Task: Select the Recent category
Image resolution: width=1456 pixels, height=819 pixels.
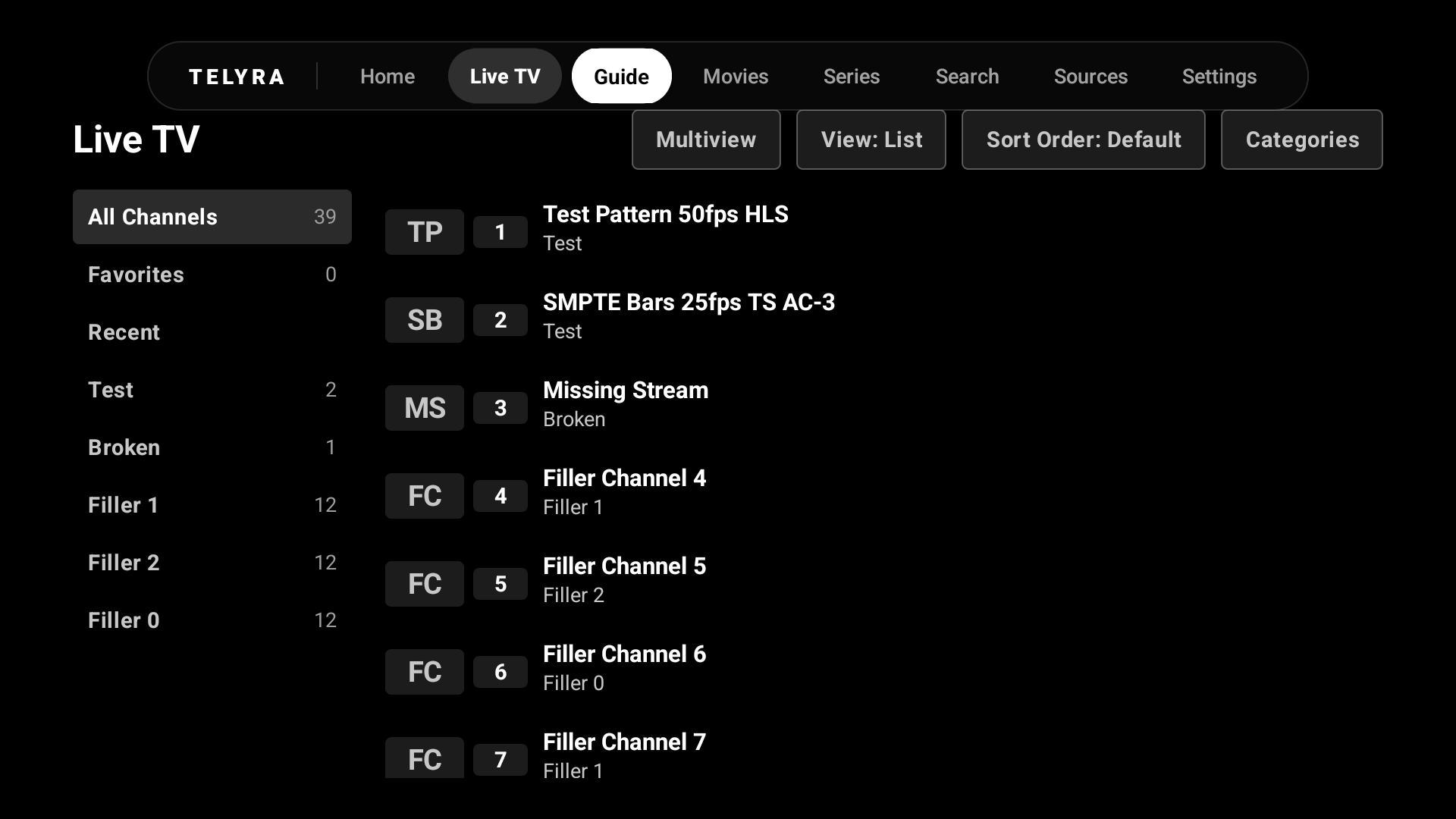Action: pyautogui.click(x=212, y=332)
